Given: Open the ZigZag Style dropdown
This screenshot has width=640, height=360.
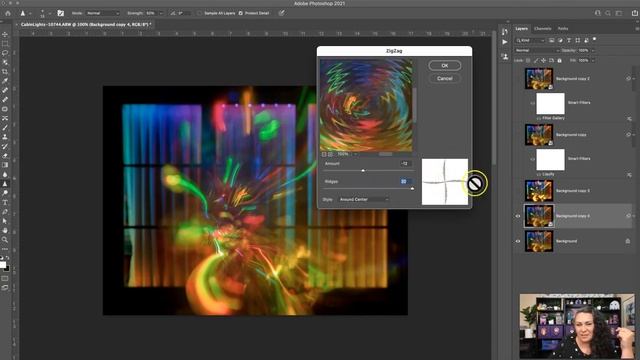Looking at the screenshot, I should tap(364, 199).
